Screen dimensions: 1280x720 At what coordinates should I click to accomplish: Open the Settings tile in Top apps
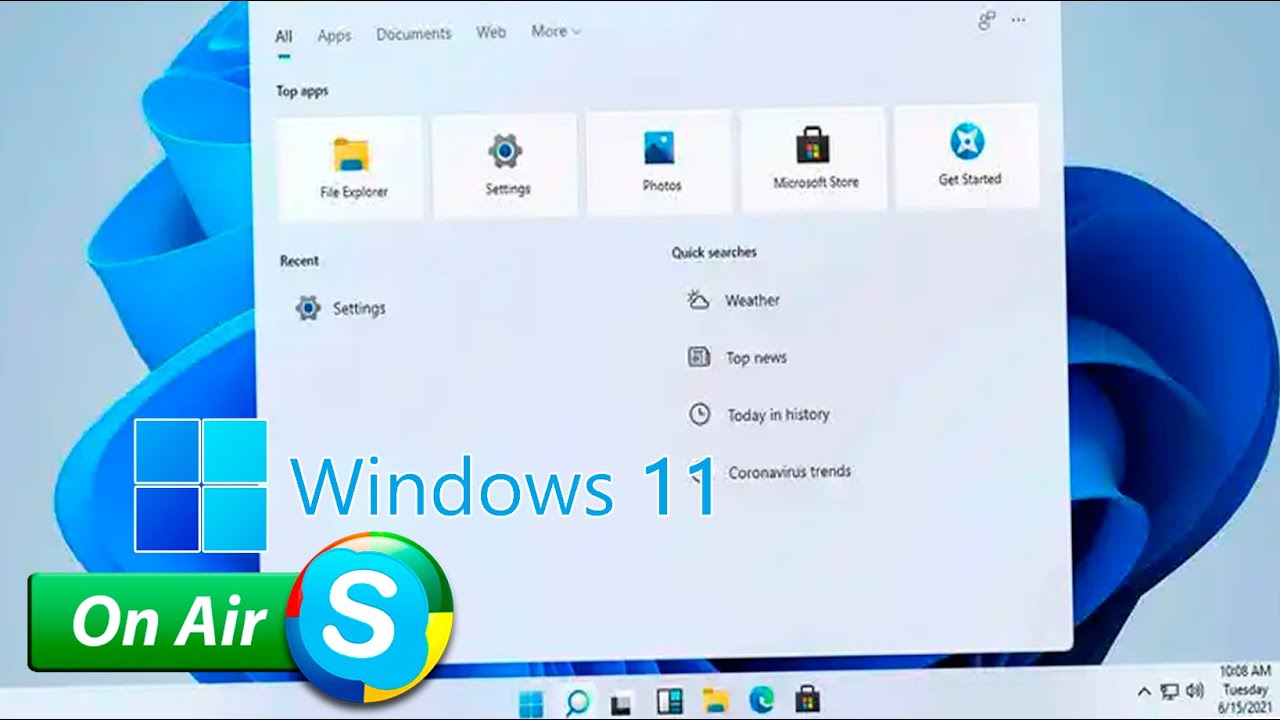pyautogui.click(x=507, y=164)
